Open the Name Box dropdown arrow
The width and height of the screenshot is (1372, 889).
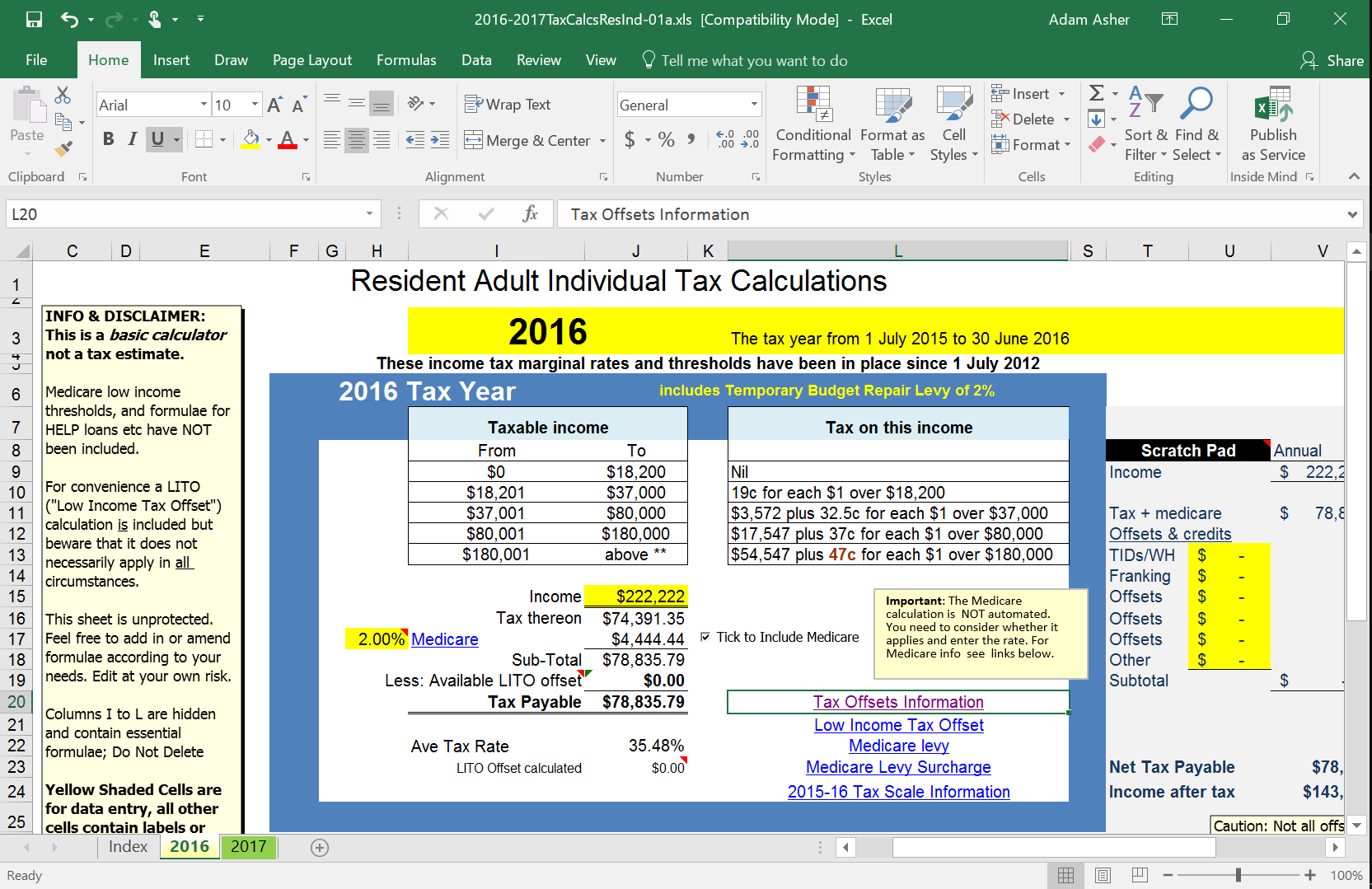369,214
